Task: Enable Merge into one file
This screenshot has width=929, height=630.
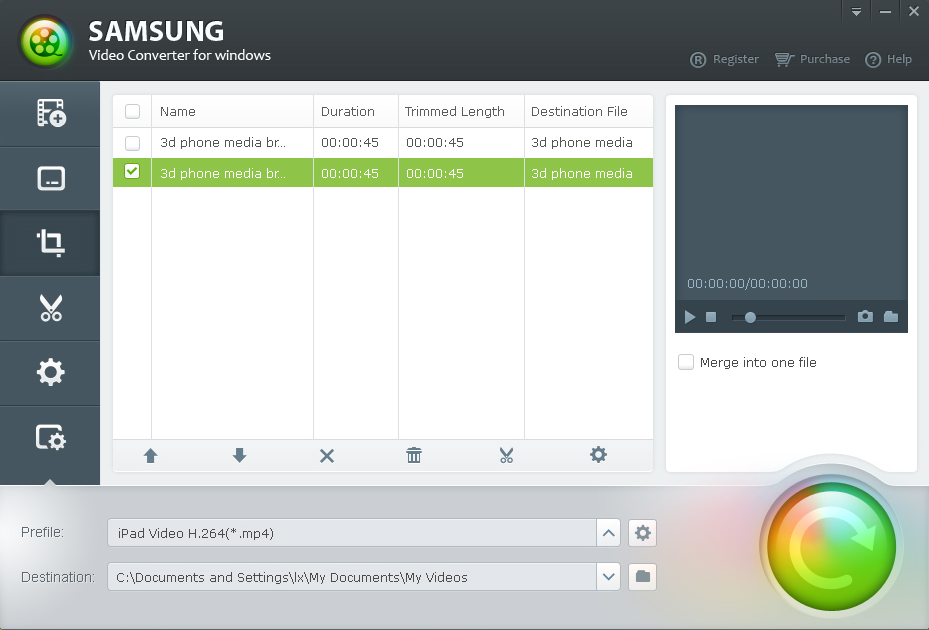Action: point(685,362)
